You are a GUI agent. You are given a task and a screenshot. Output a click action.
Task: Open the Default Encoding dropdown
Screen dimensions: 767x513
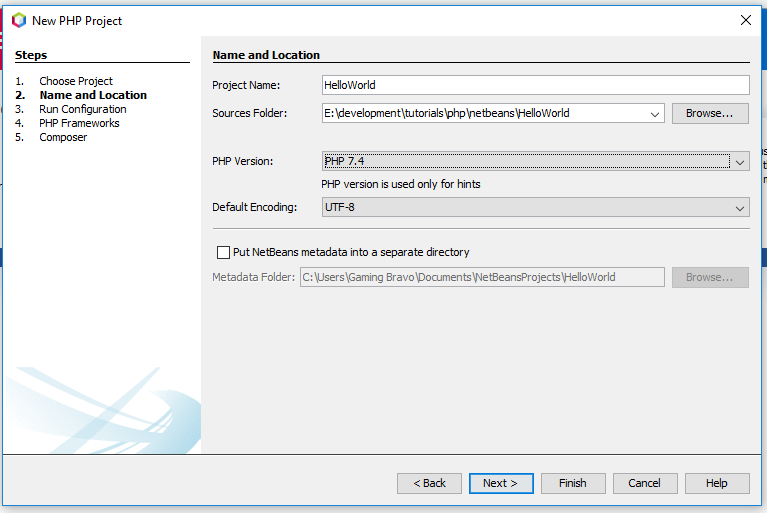click(x=536, y=207)
